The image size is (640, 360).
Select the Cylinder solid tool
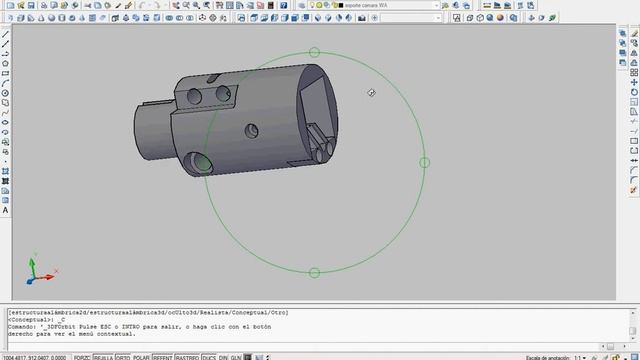pyautogui.click(x=62, y=18)
